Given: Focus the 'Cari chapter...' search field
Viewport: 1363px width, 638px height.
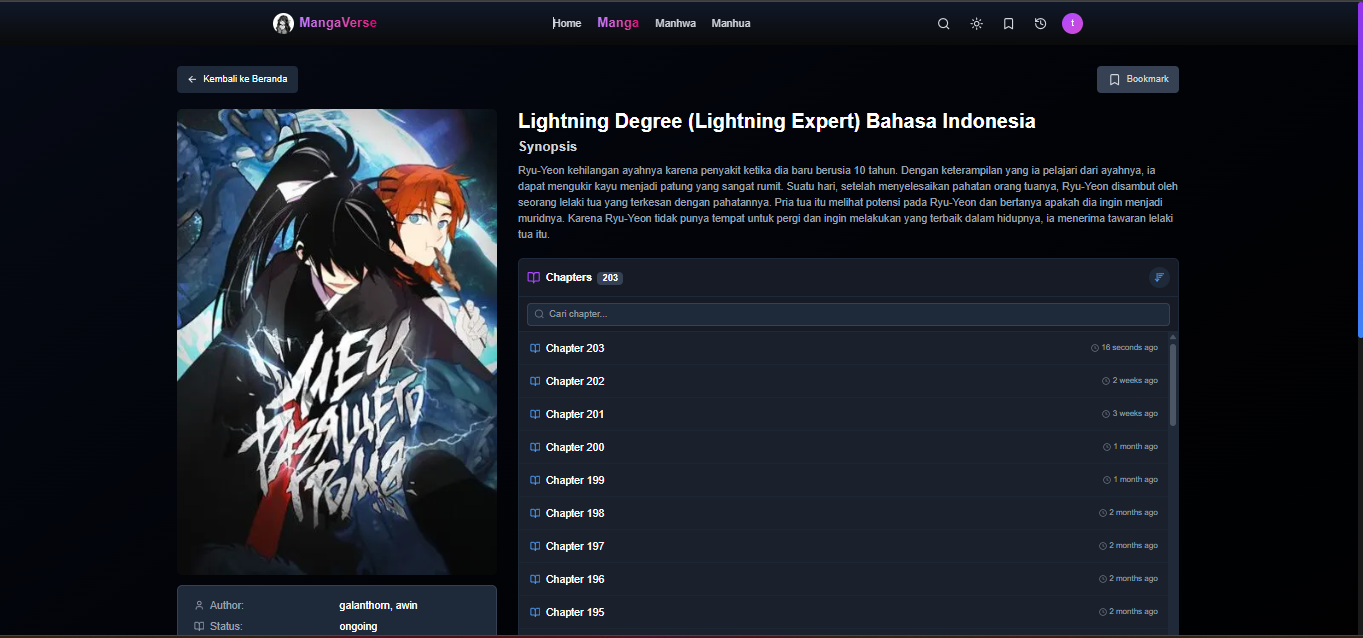Looking at the screenshot, I should coord(848,314).
